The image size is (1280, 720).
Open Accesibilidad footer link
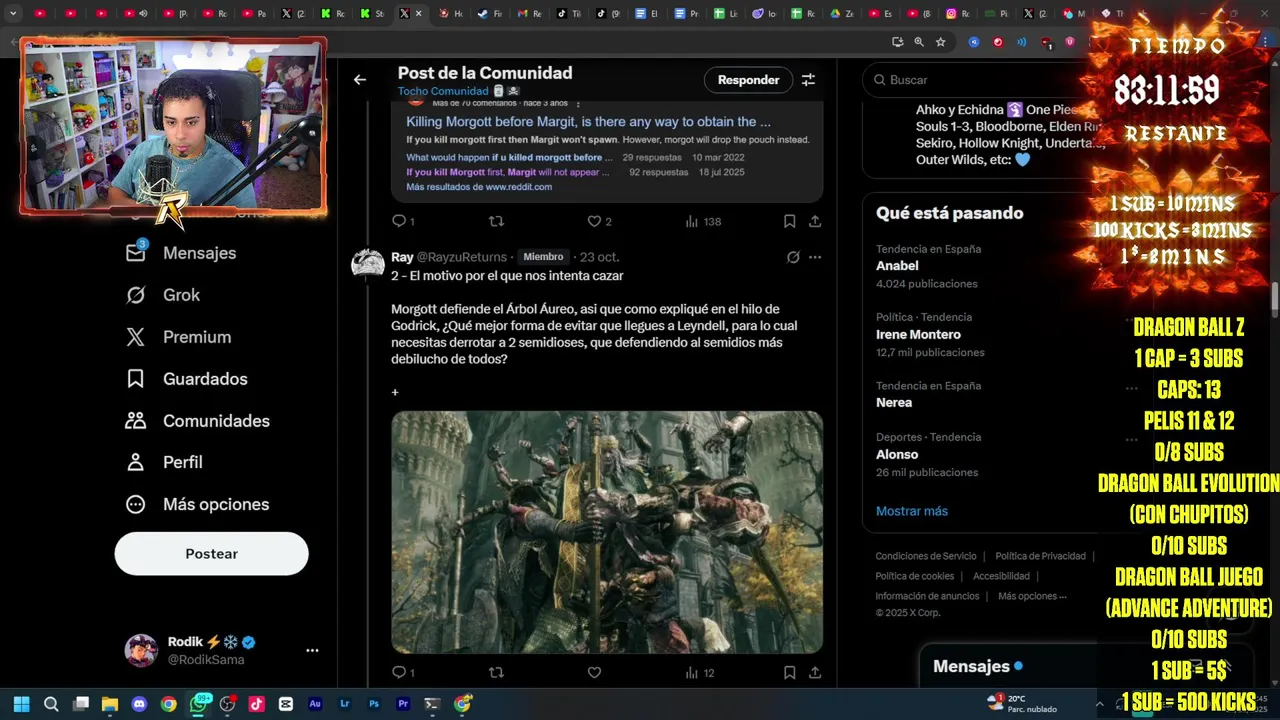tap(1001, 576)
